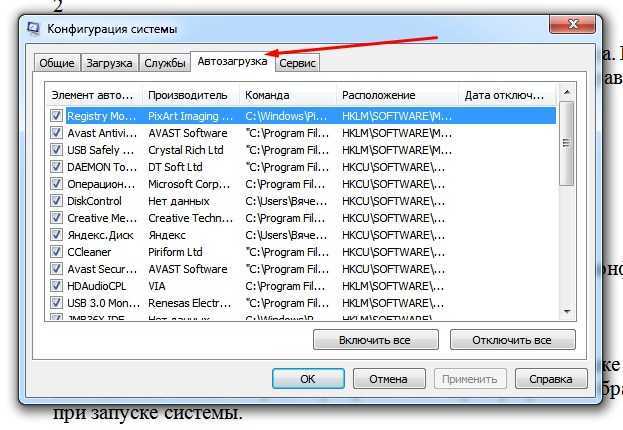The width and height of the screenshot is (623, 430).
Task: Close the Конфигурация системы dialog
Action: (572, 24)
